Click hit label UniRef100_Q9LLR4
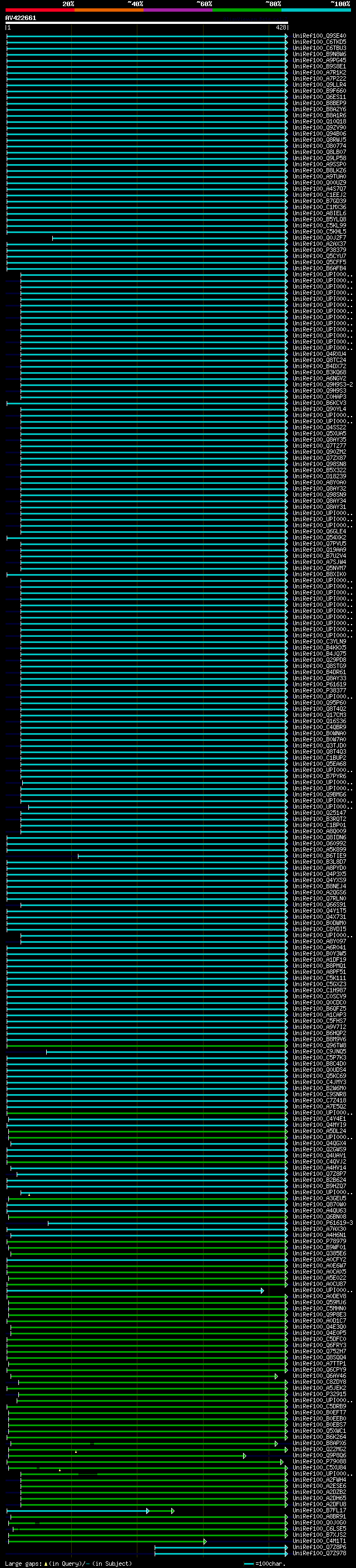 pyautogui.click(x=319, y=85)
